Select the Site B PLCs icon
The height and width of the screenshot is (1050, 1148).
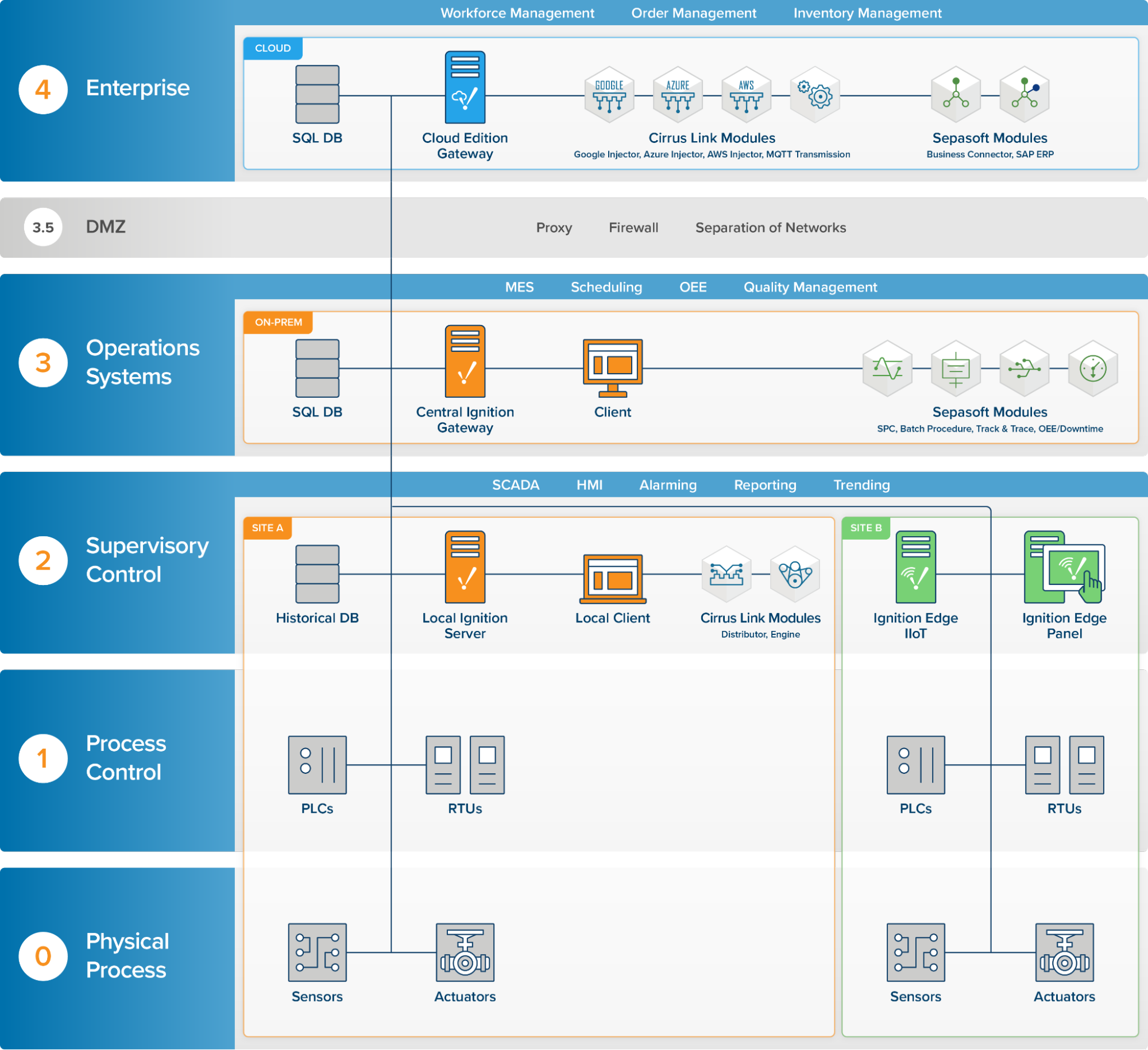[x=915, y=765]
